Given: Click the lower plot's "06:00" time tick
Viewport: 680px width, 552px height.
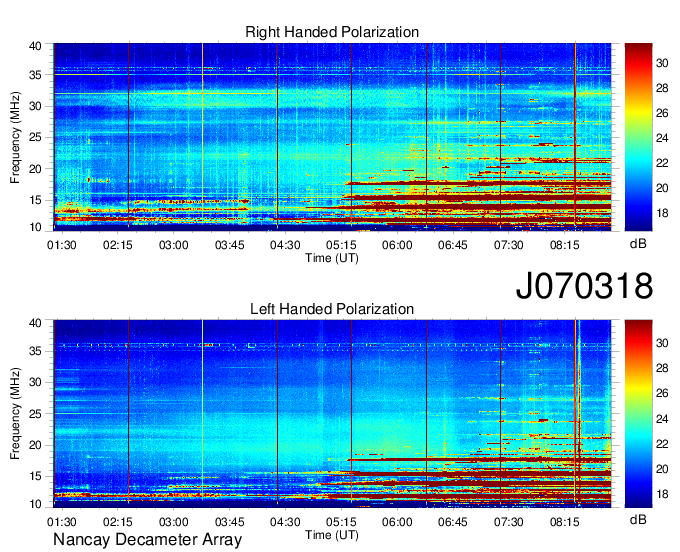Looking at the screenshot, I should tap(397, 522).
